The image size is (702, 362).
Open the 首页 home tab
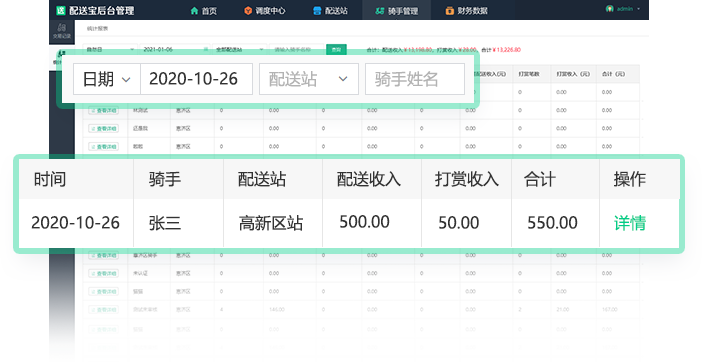(204, 11)
